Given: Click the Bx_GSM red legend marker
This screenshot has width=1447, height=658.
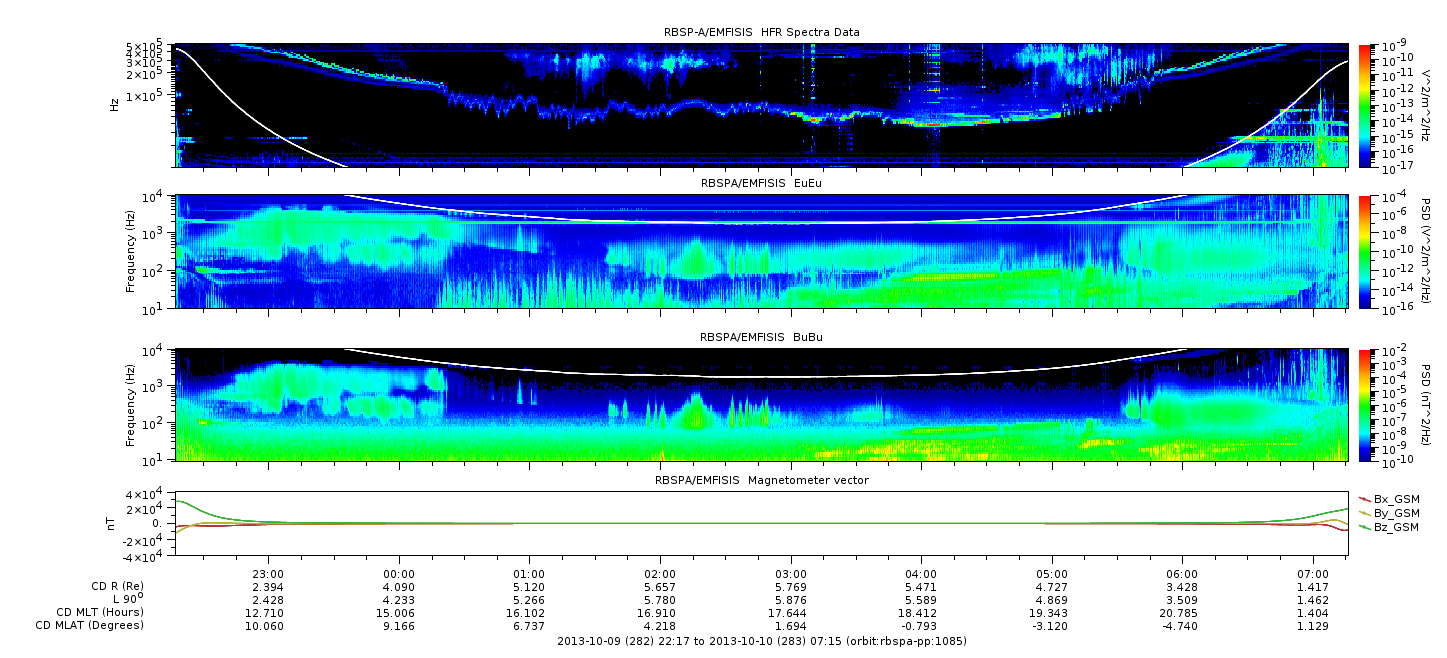Looking at the screenshot, I should [x=1366, y=499].
